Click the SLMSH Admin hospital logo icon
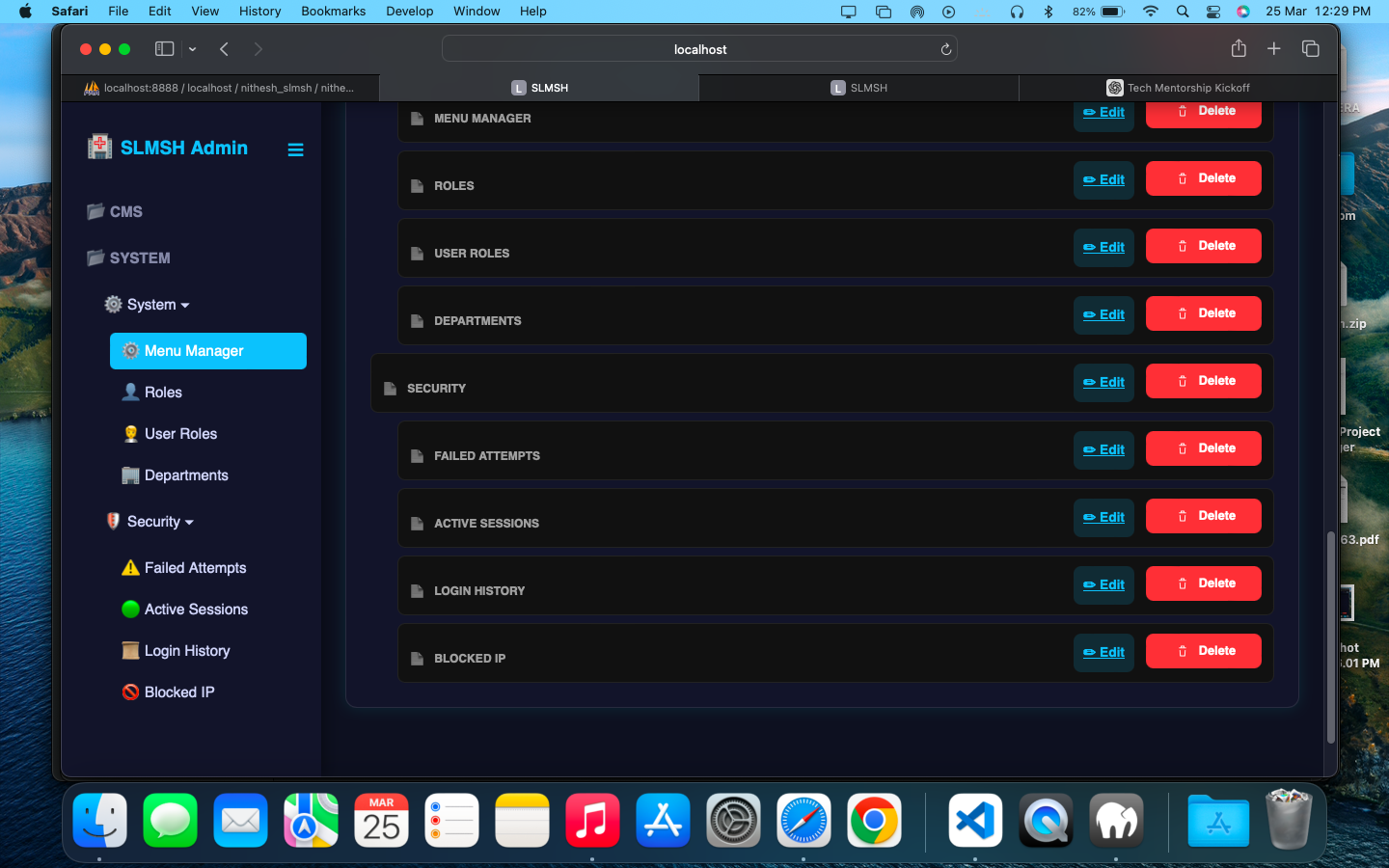The height and width of the screenshot is (868, 1389). (99, 147)
